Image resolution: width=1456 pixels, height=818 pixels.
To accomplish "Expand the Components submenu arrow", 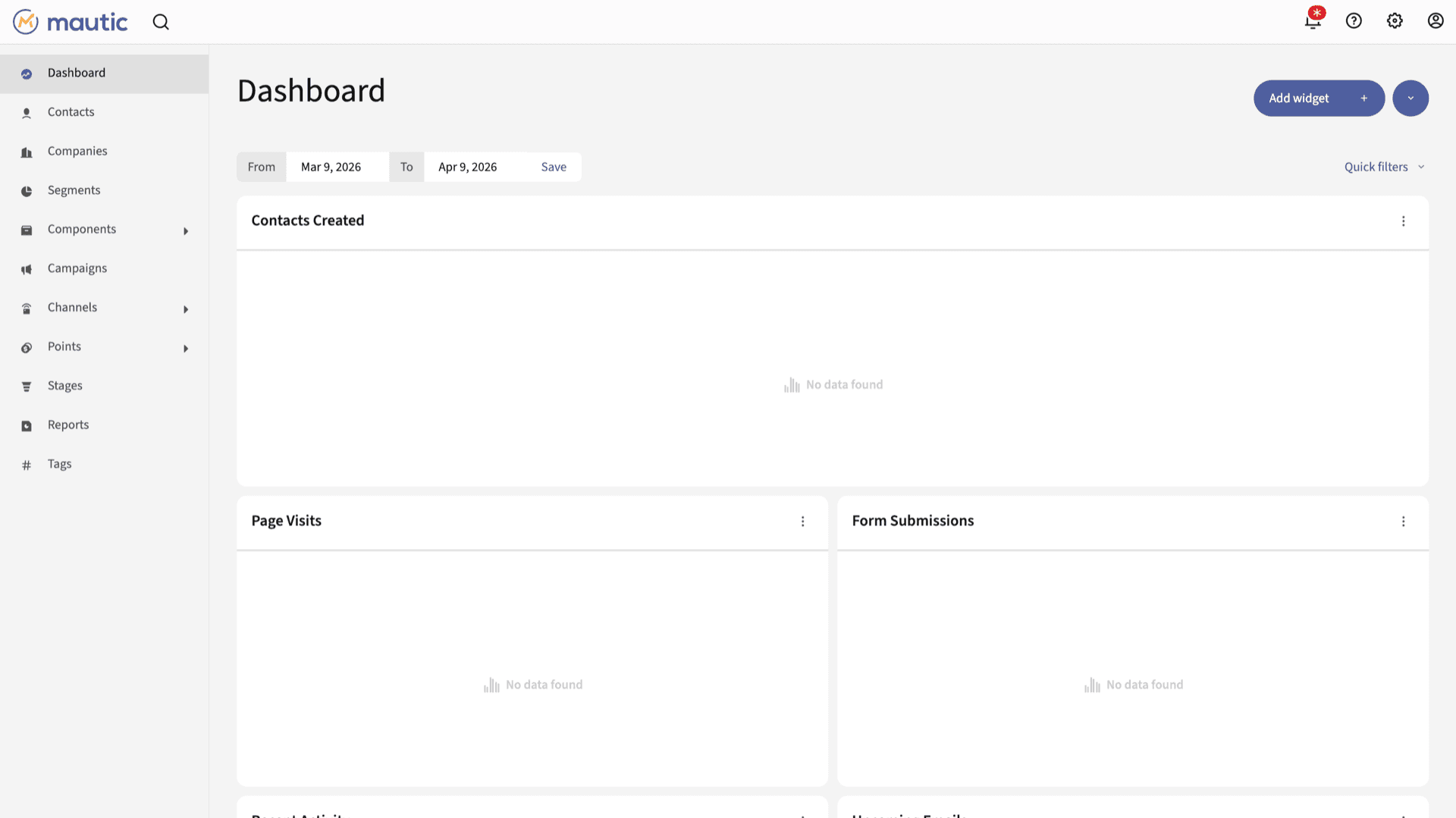I will tap(186, 231).
